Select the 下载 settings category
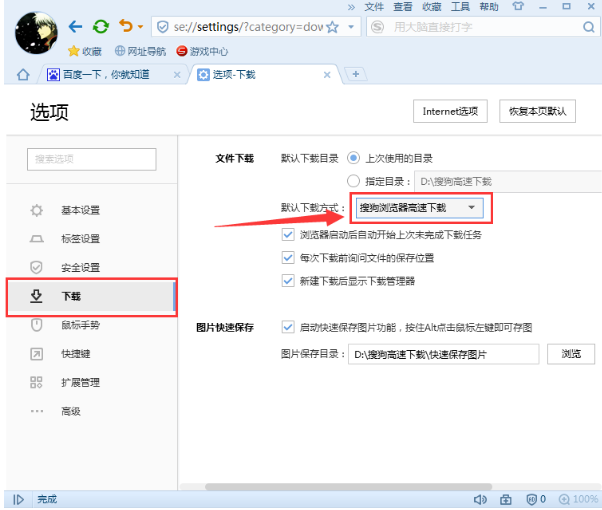Screen dimensions: 602x510 click(92, 296)
